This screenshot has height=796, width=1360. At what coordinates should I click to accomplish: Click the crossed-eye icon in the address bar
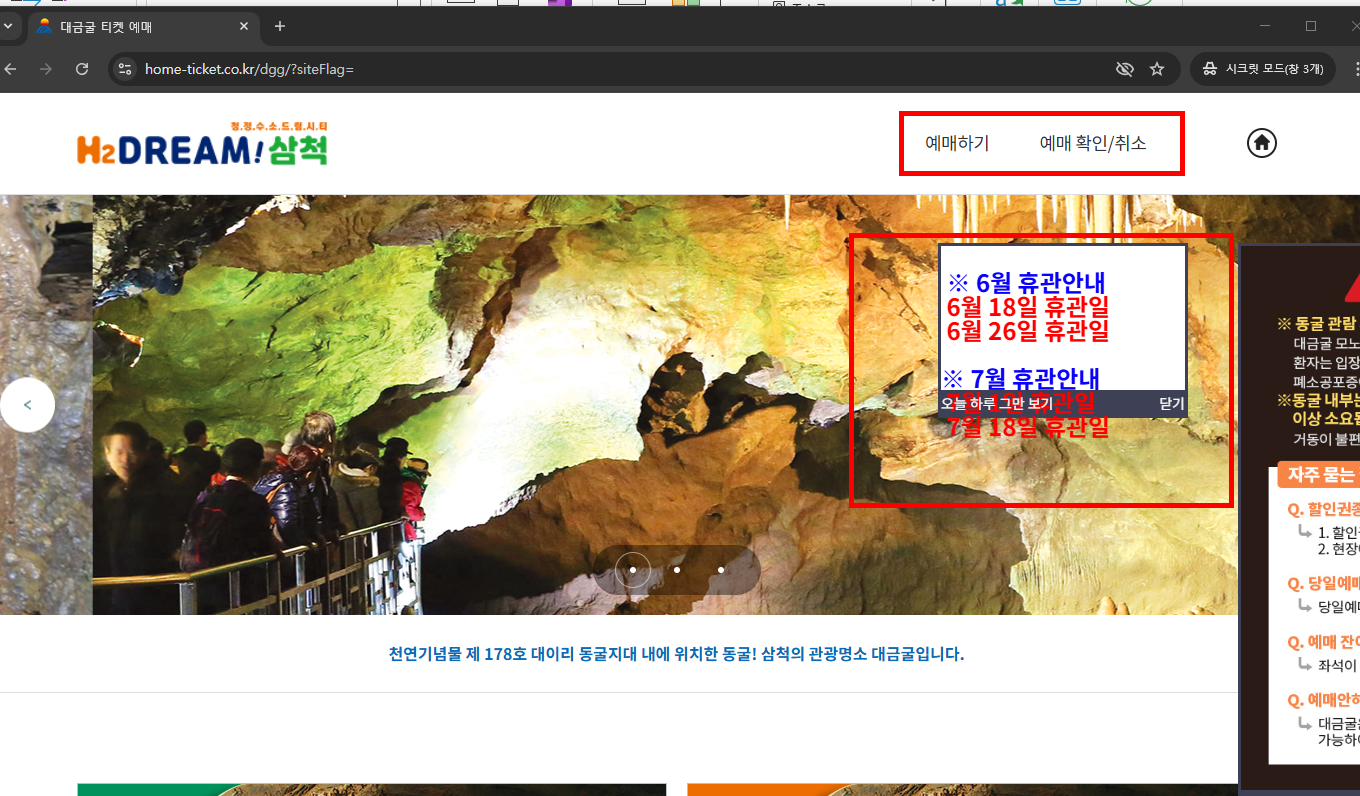click(1125, 69)
